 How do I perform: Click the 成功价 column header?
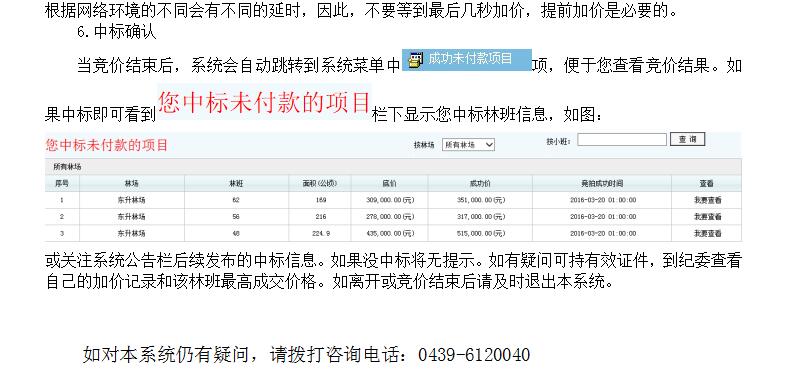(480, 184)
